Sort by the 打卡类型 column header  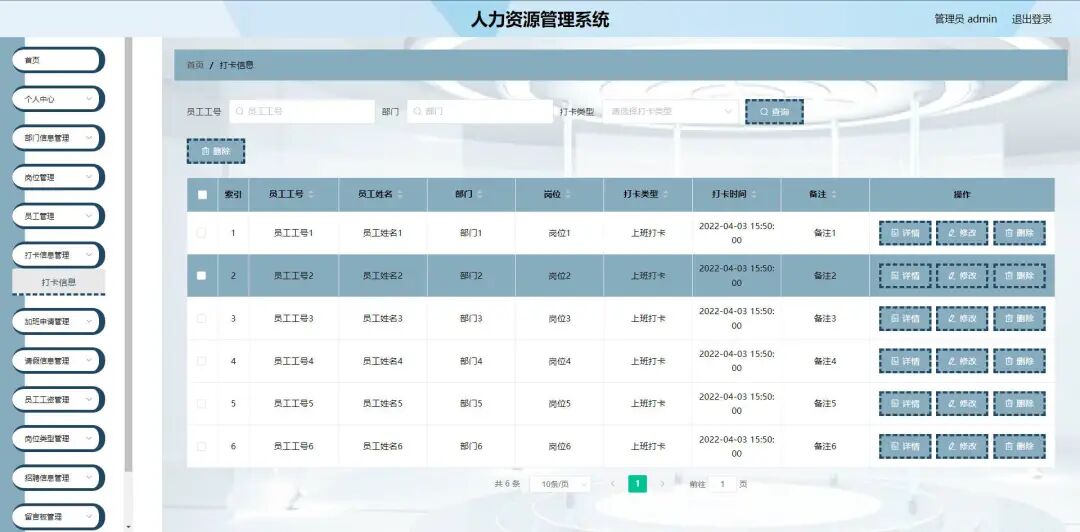coord(666,194)
